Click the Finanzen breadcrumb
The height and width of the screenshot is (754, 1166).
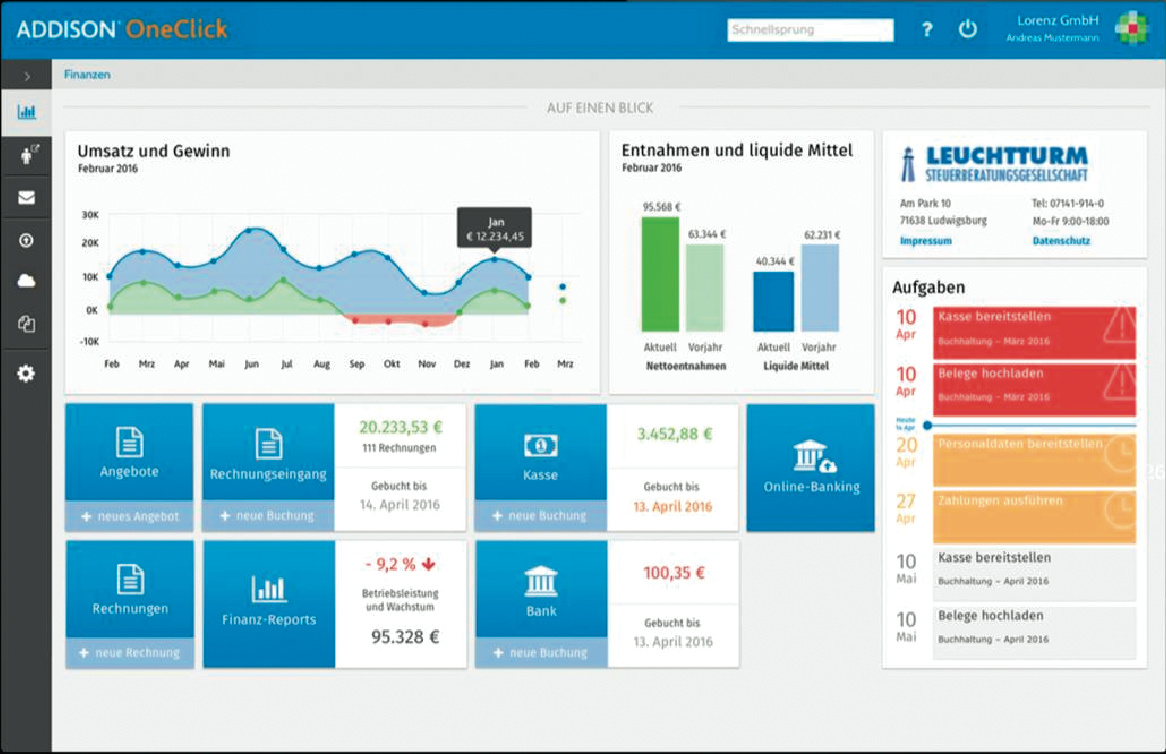(87, 75)
